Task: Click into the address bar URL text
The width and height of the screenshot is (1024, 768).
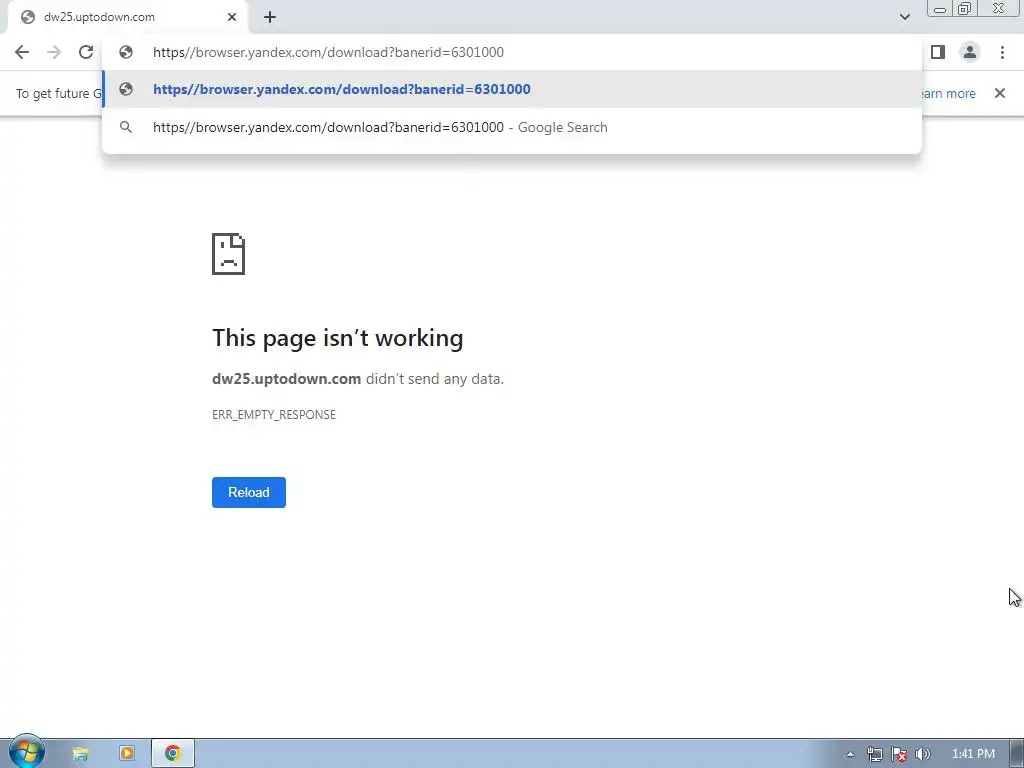Action: 328,52
